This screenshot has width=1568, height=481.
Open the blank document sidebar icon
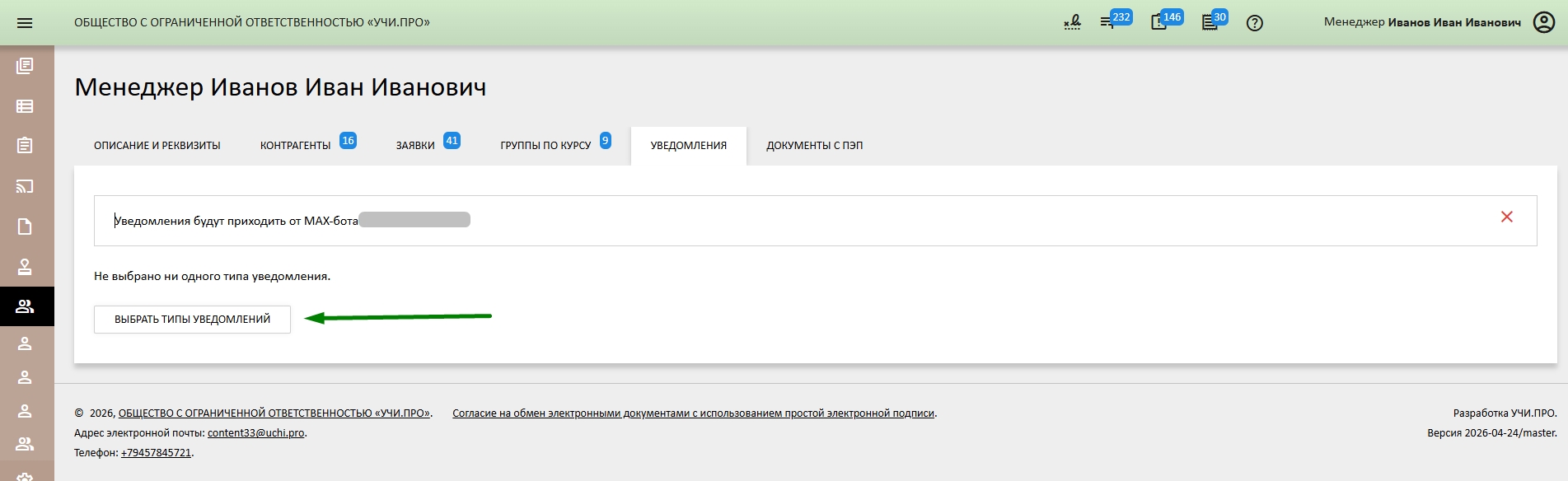click(25, 226)
